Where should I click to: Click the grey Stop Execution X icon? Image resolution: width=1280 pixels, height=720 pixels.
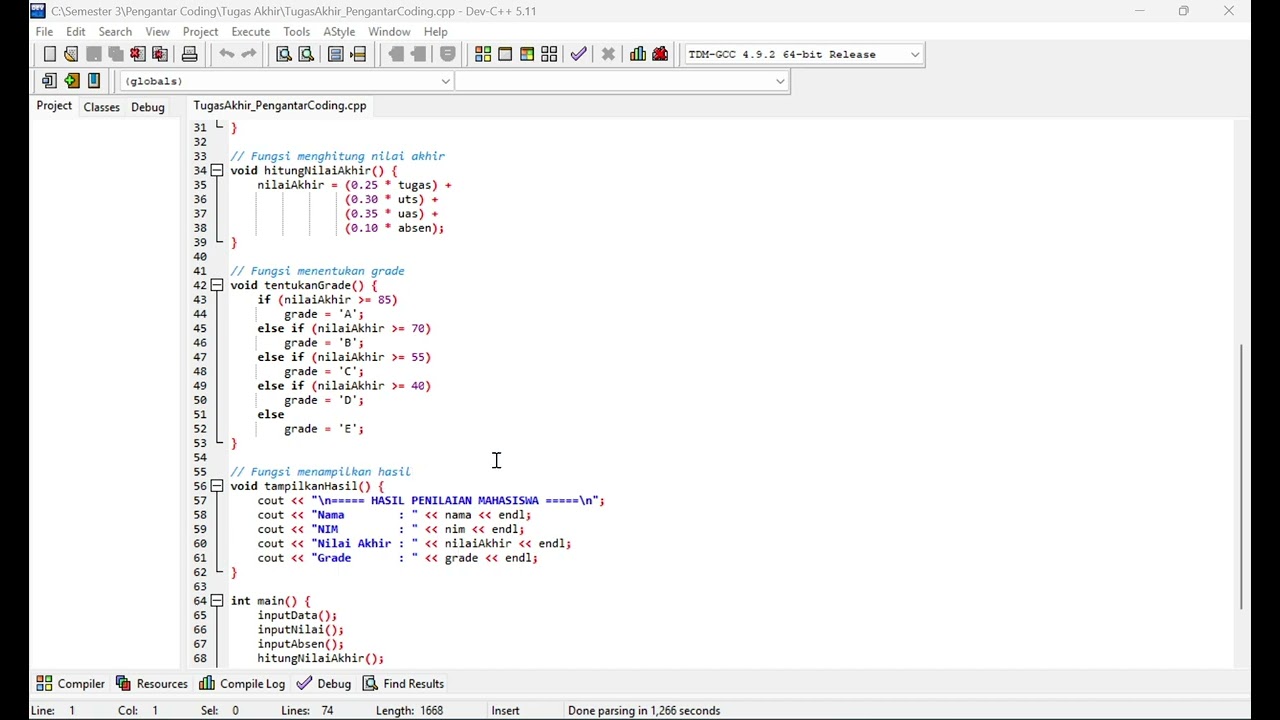tap(608, 54)
